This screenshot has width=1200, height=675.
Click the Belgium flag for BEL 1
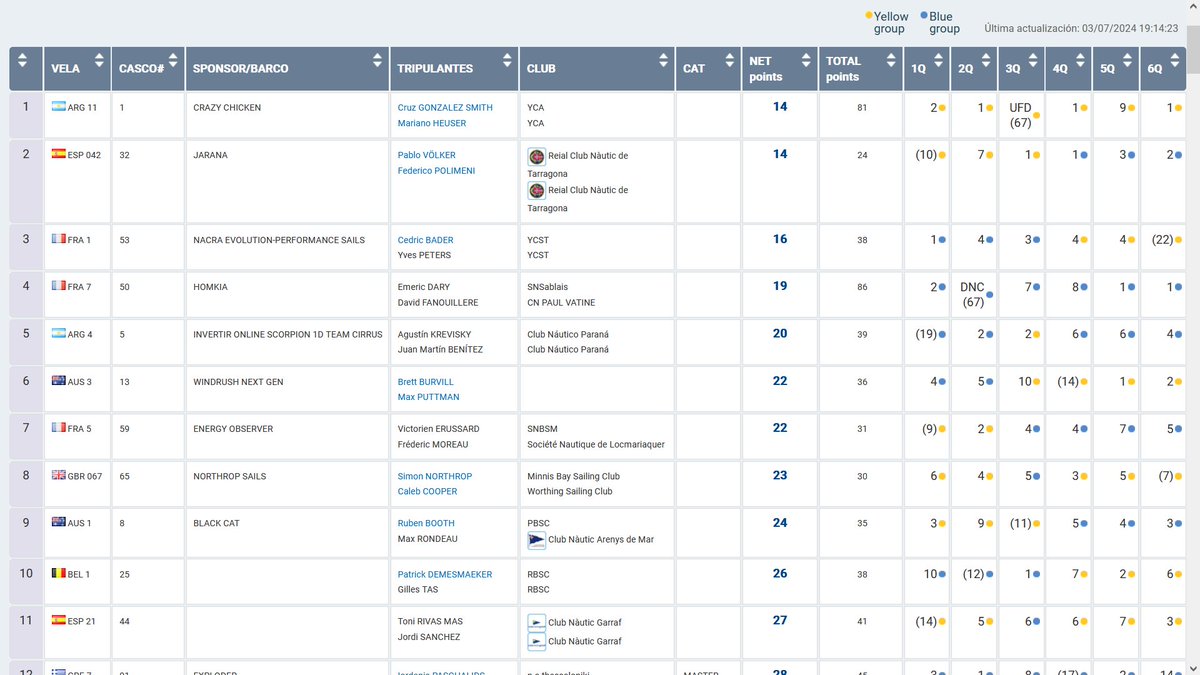pyautogui.click(x=59, y=573)
